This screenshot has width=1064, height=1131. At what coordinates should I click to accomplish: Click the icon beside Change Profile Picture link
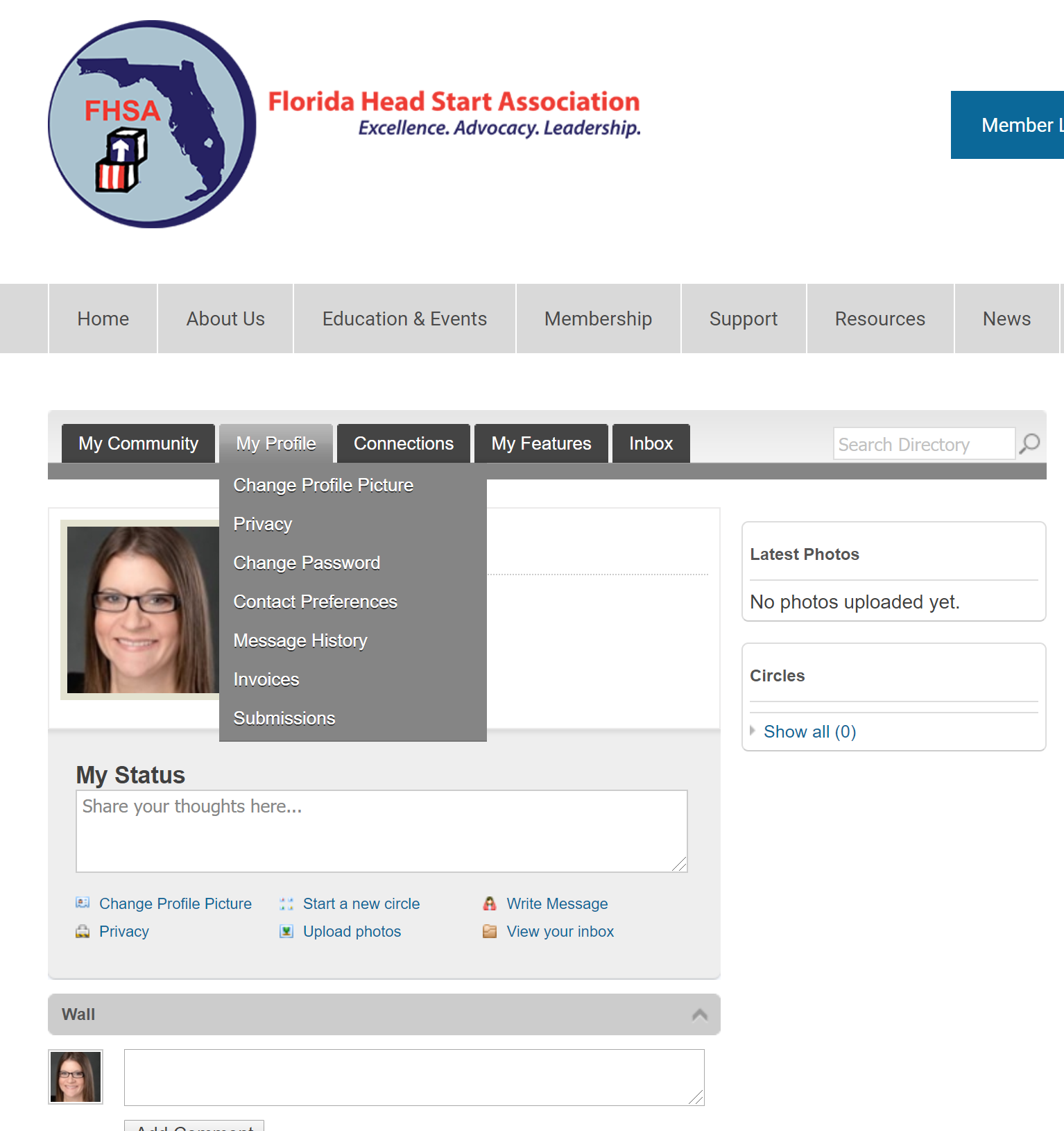point(83,903)
